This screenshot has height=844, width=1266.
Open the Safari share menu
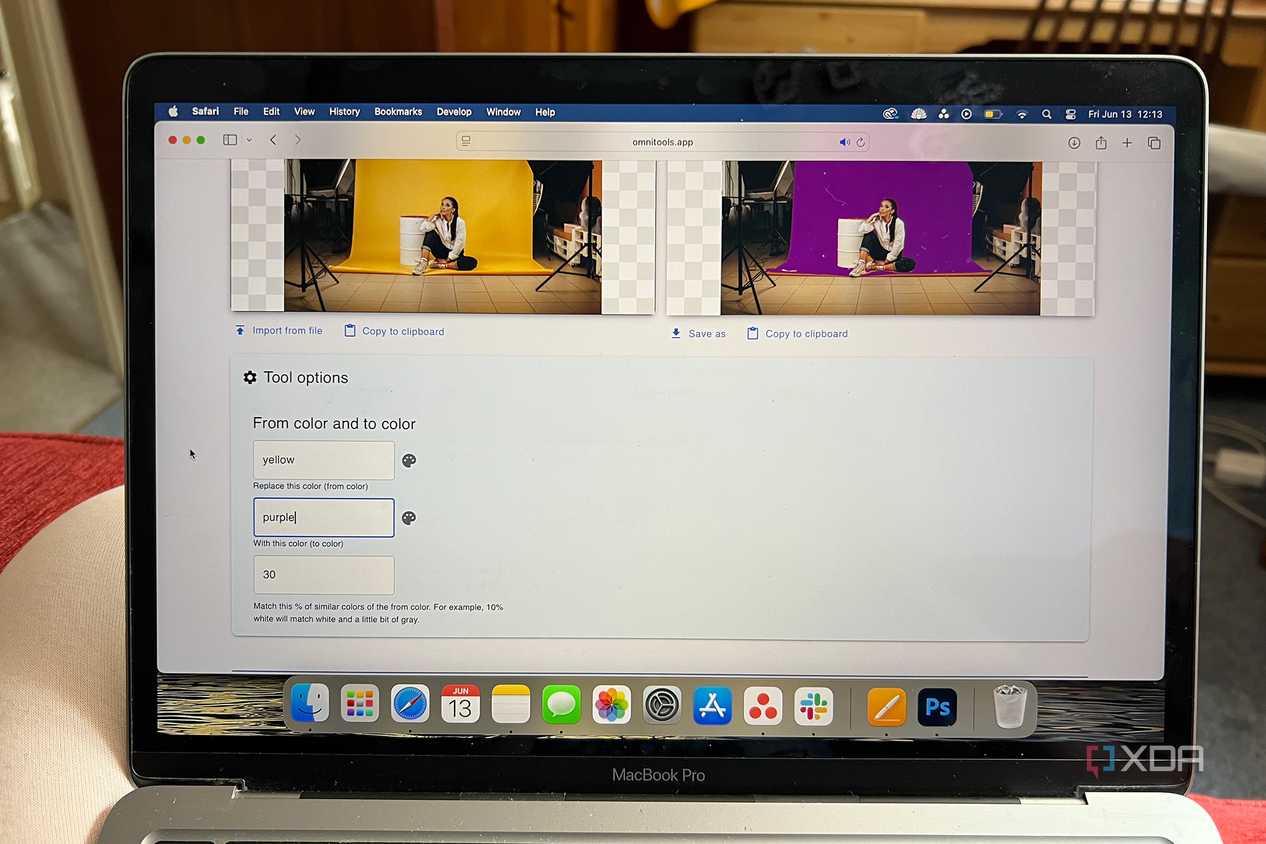click(1101, 143)
